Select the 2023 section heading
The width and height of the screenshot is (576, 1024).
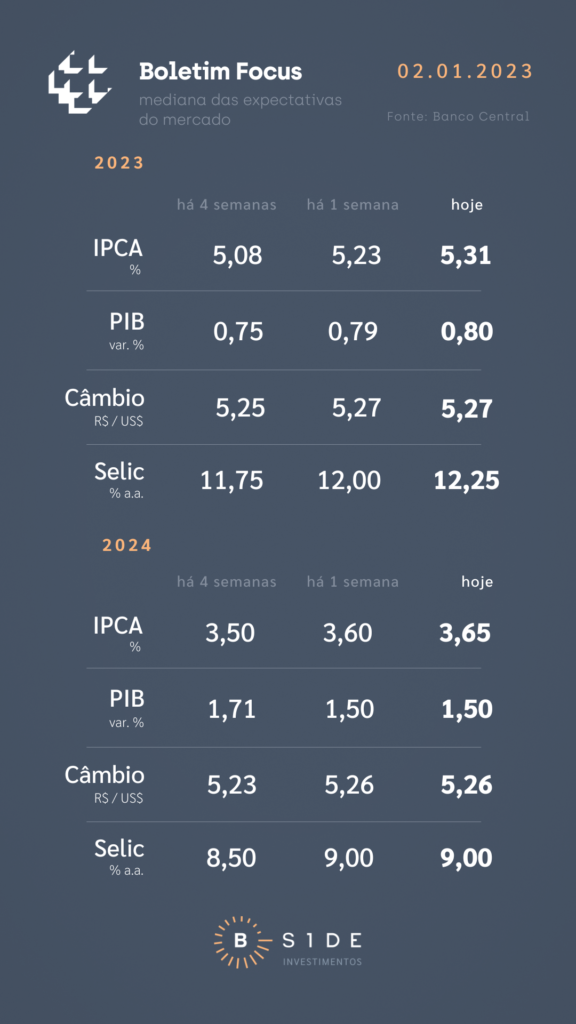click(x=119, y=163)
